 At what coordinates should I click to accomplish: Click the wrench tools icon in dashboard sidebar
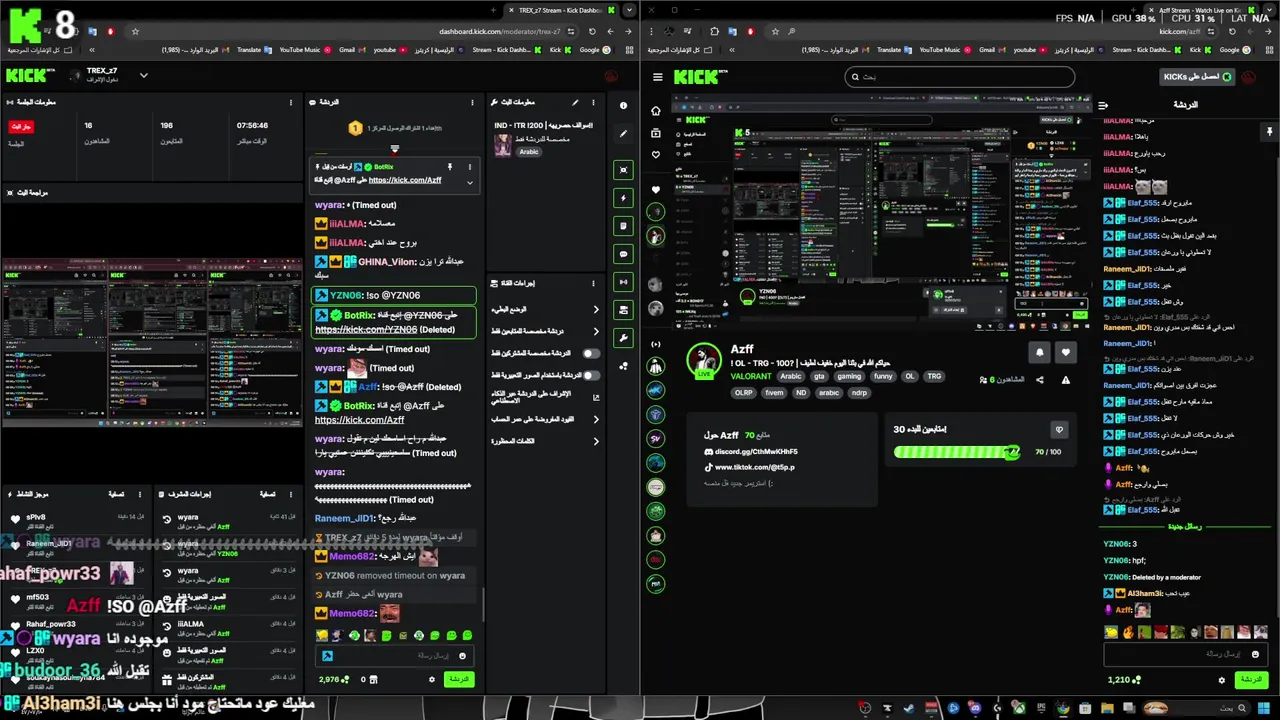[x=624, y=338]
